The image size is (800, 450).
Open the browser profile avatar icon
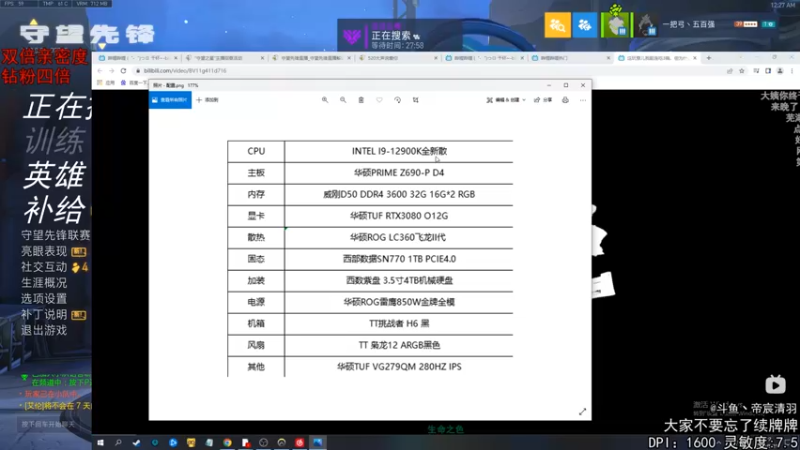780,71
